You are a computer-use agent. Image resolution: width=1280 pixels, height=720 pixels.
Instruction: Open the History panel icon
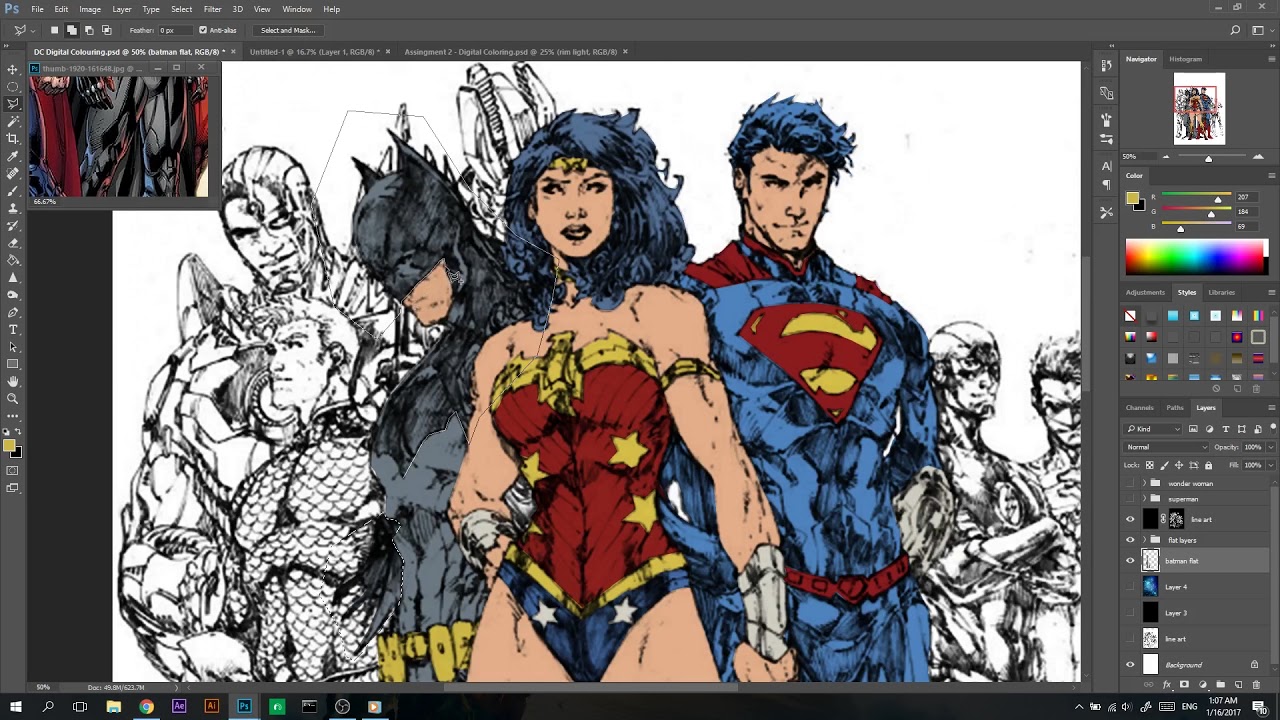(1106, 65)
